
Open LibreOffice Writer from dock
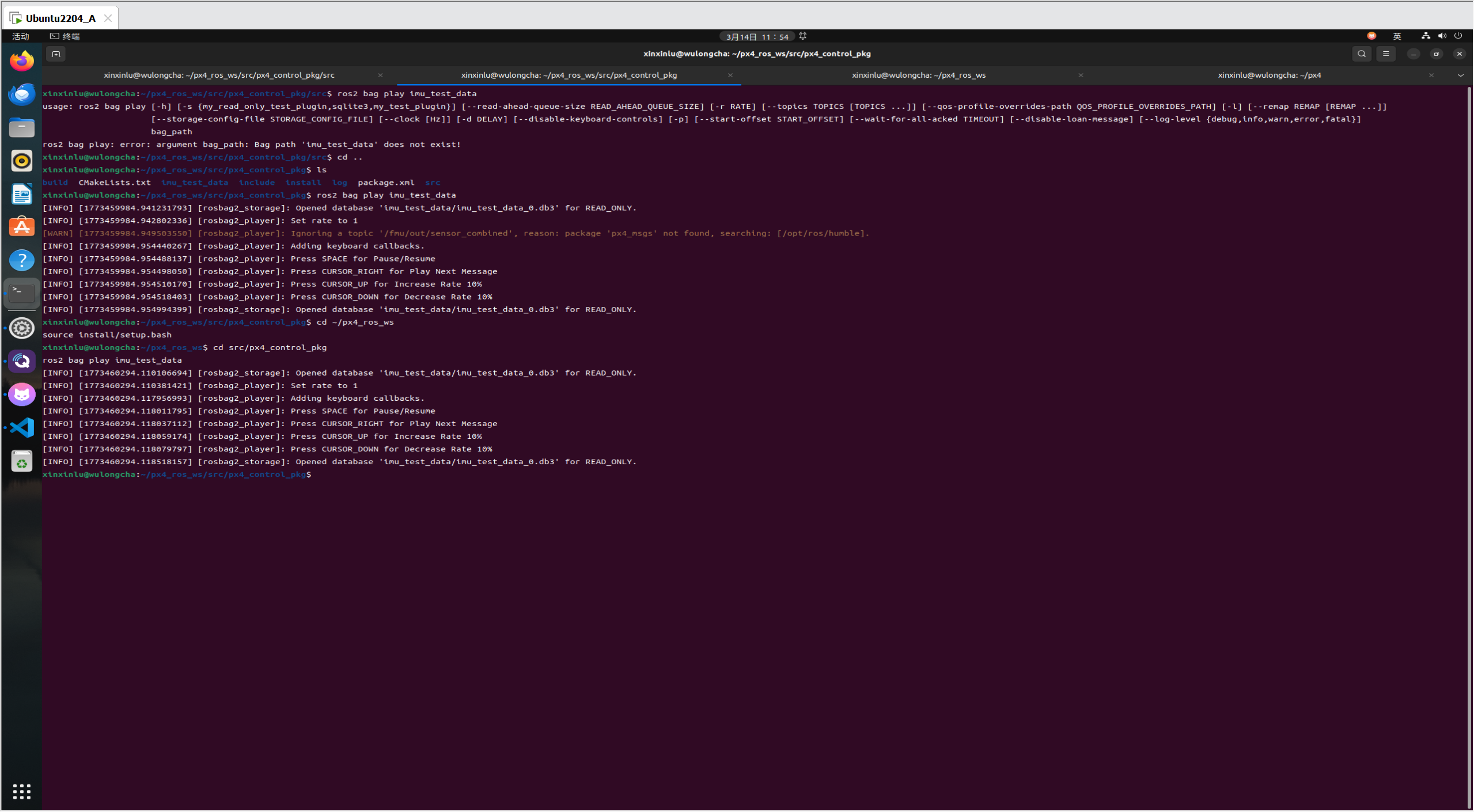pos(22,194)
